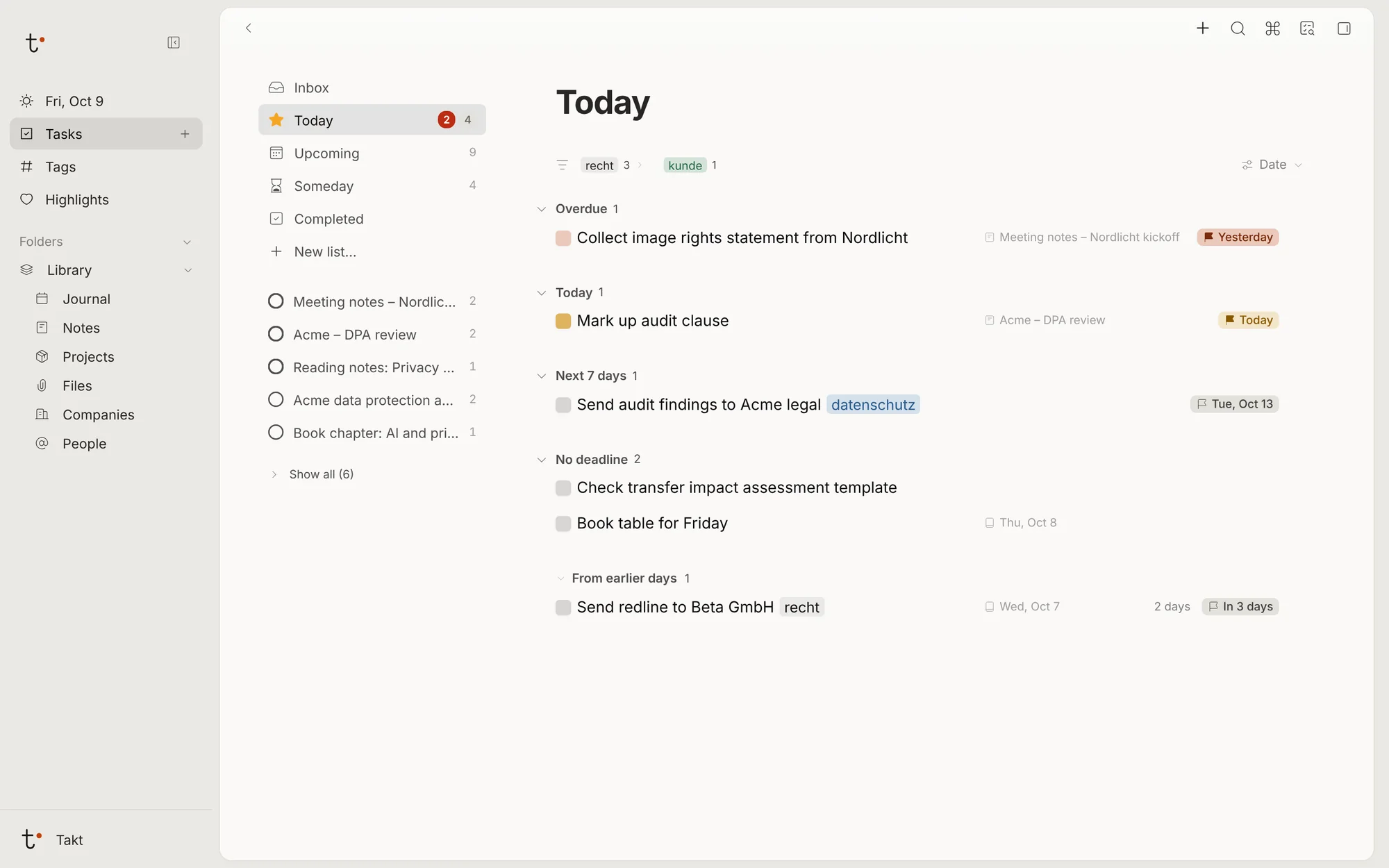The image size is (1389, 868).
Task: Collapse the Next 7 days group
Action: click(542, 376)
